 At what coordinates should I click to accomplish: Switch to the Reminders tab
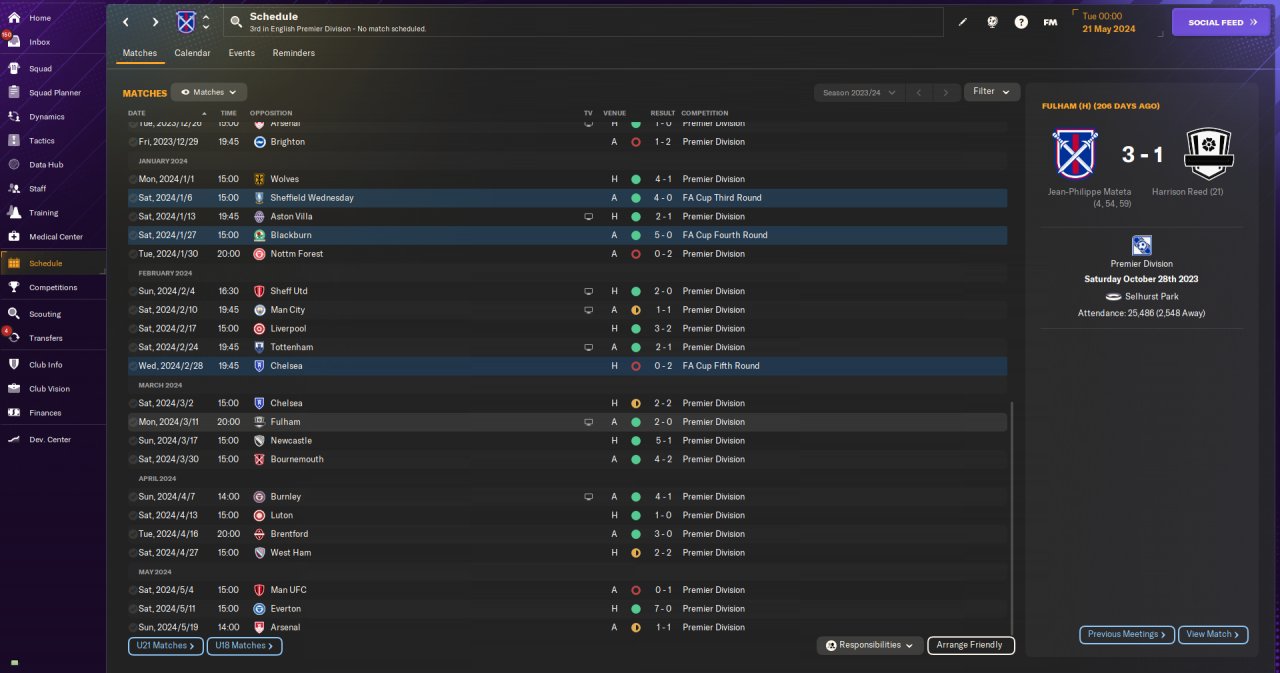pos(293,53)
